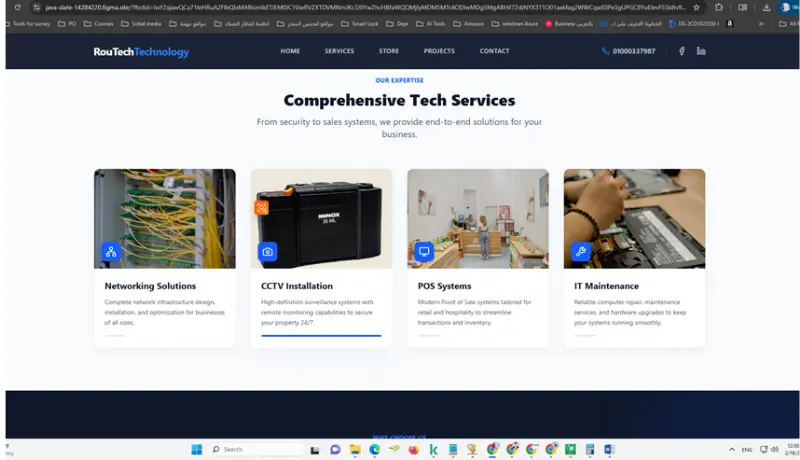Click the "Comprehensive Tech Services" heading
This screenshot has height=460, width=800.
[399, 100]
